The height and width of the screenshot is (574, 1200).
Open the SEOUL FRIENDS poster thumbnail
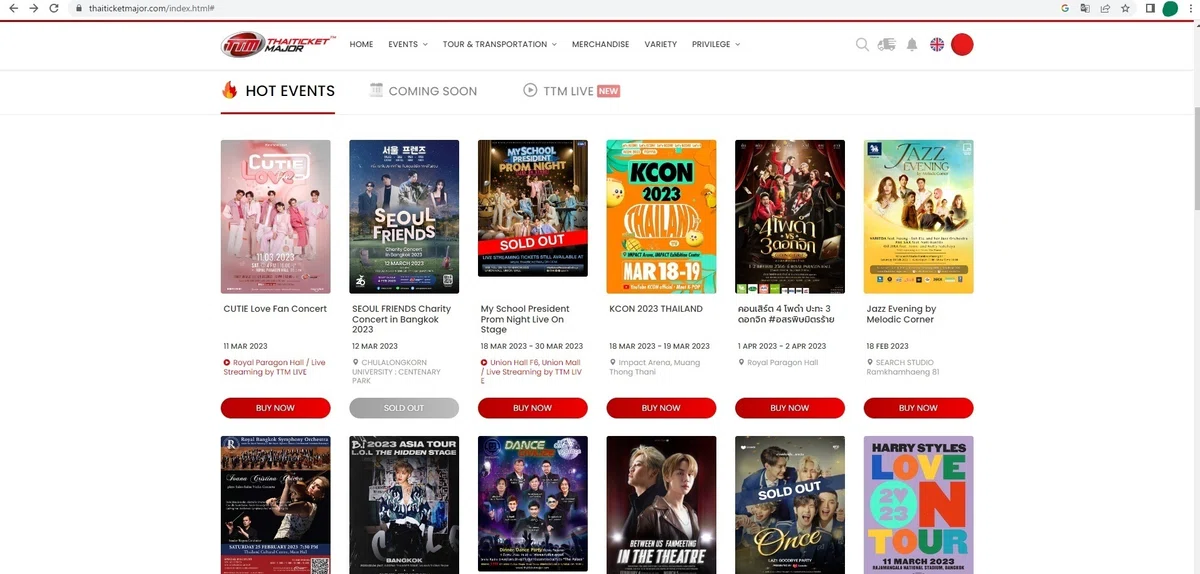(x=404, y=216)
